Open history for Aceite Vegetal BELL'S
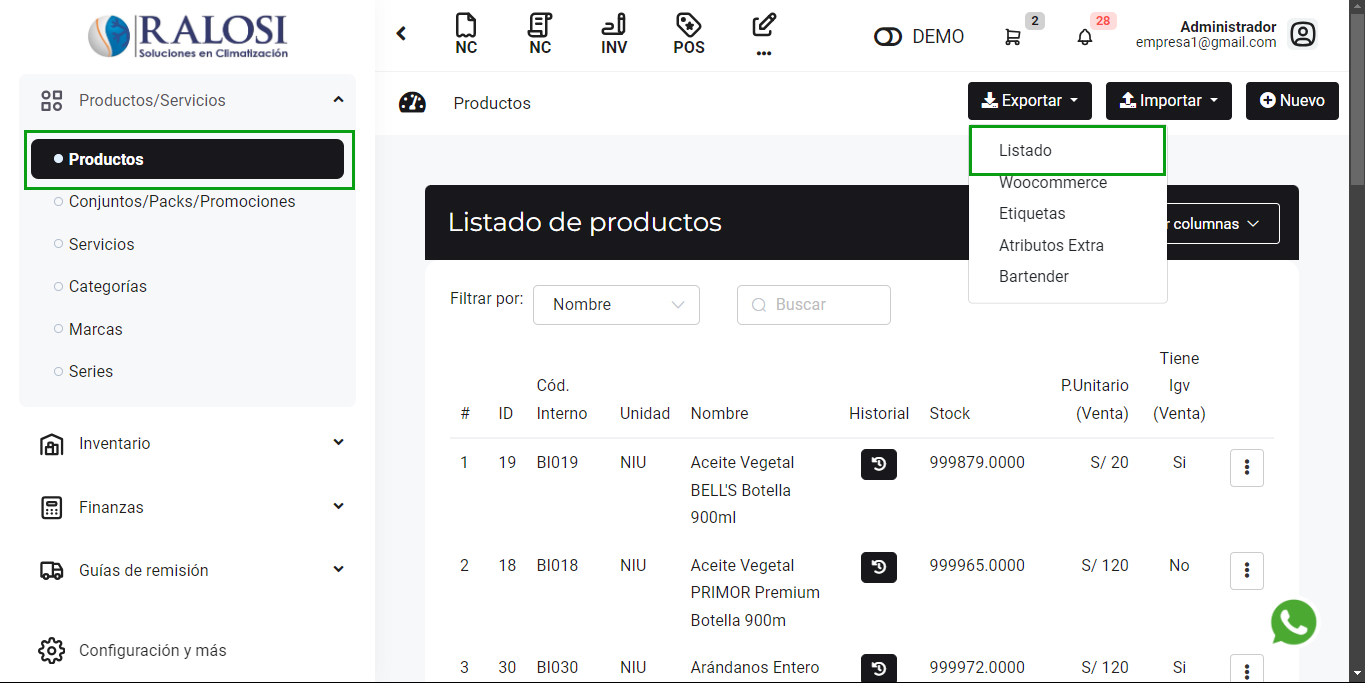This screenshot has height=683, width=1365. (x=878, y=464)
